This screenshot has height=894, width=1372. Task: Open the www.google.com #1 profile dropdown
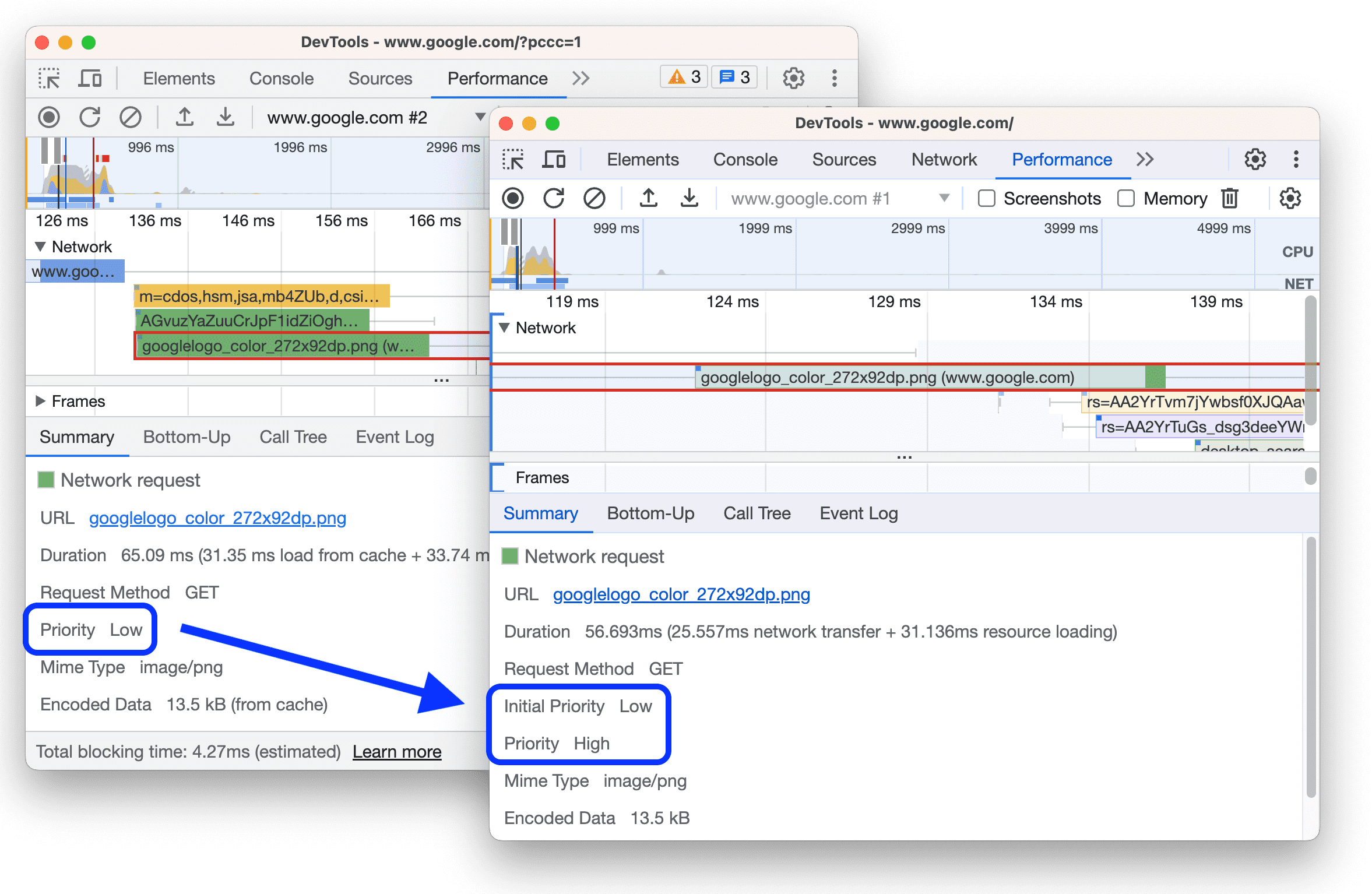coord(950,198)
